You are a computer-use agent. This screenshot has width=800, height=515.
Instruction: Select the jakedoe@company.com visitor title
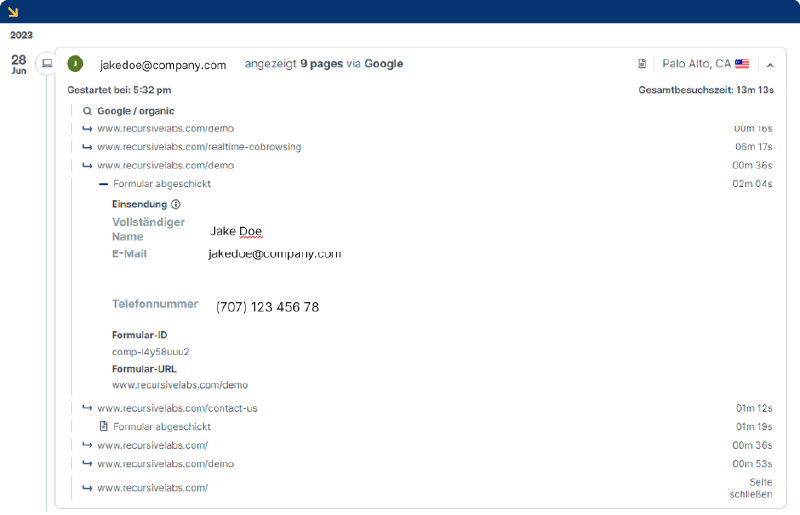[x=163, y=65]
